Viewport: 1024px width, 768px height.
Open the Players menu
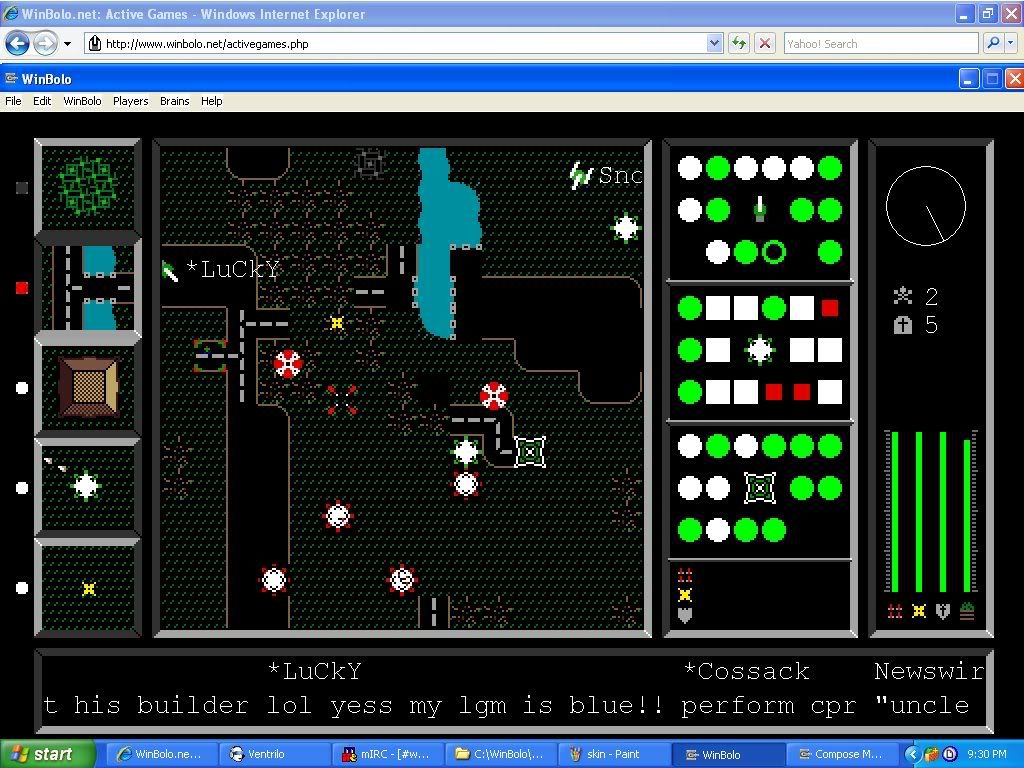click(130, 101)
